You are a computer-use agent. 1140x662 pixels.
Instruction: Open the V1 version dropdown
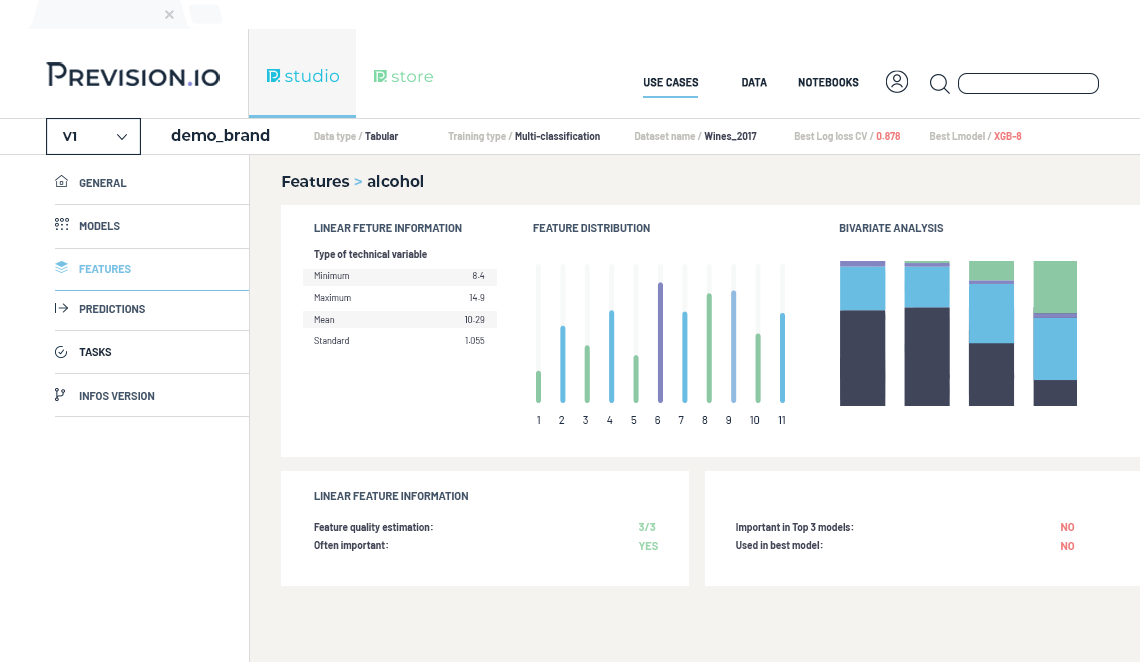94,137
